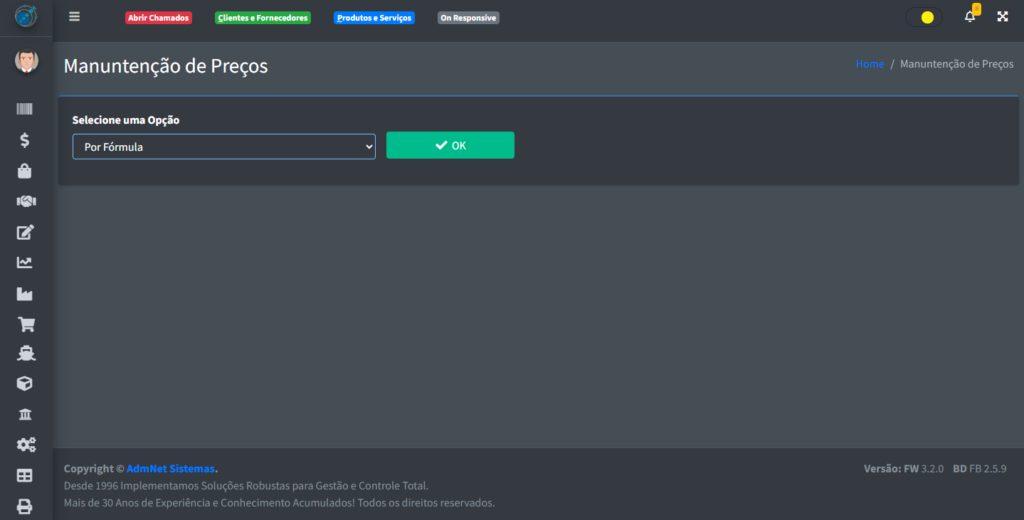Click the bank building sidebar icon
Screen dimensions: 1024x520
point(25,414)
